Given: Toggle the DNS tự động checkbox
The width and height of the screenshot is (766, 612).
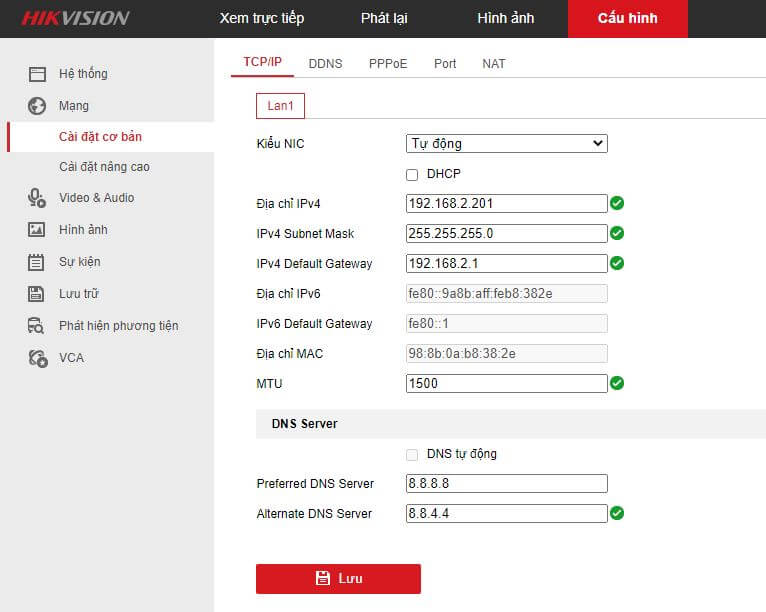Looking at the screenshot, I should [412, 455].
